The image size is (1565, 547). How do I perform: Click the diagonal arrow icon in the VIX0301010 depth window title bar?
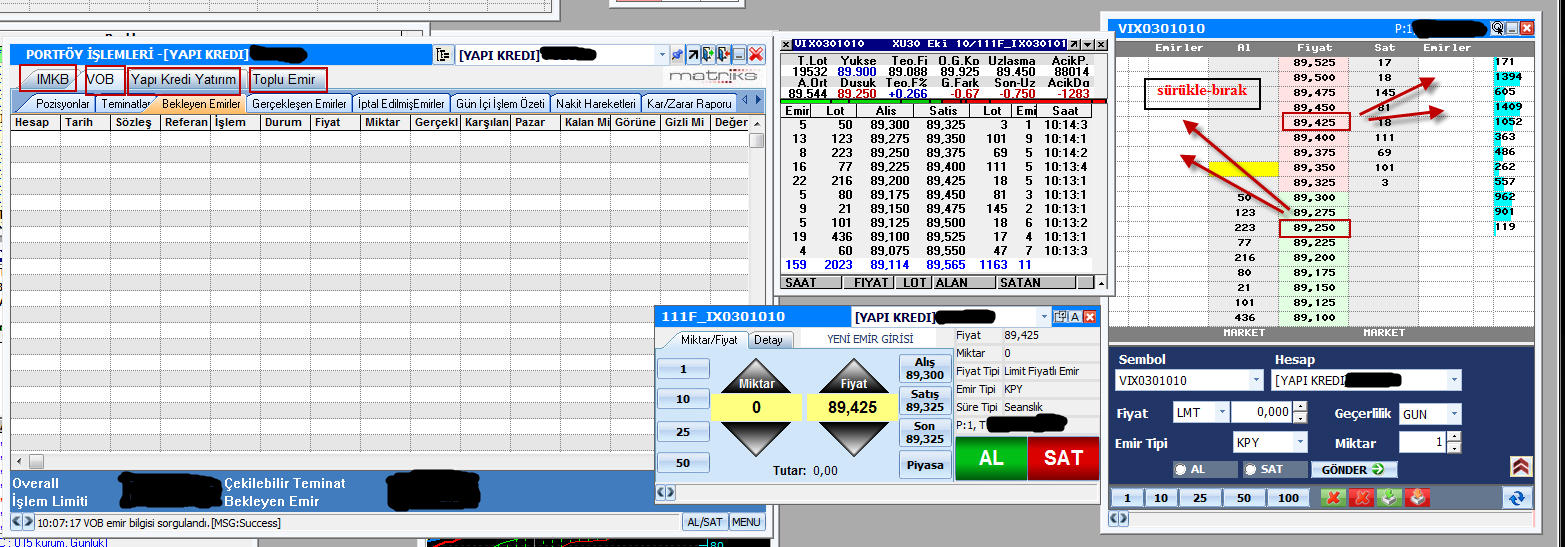click(1074, 44)
